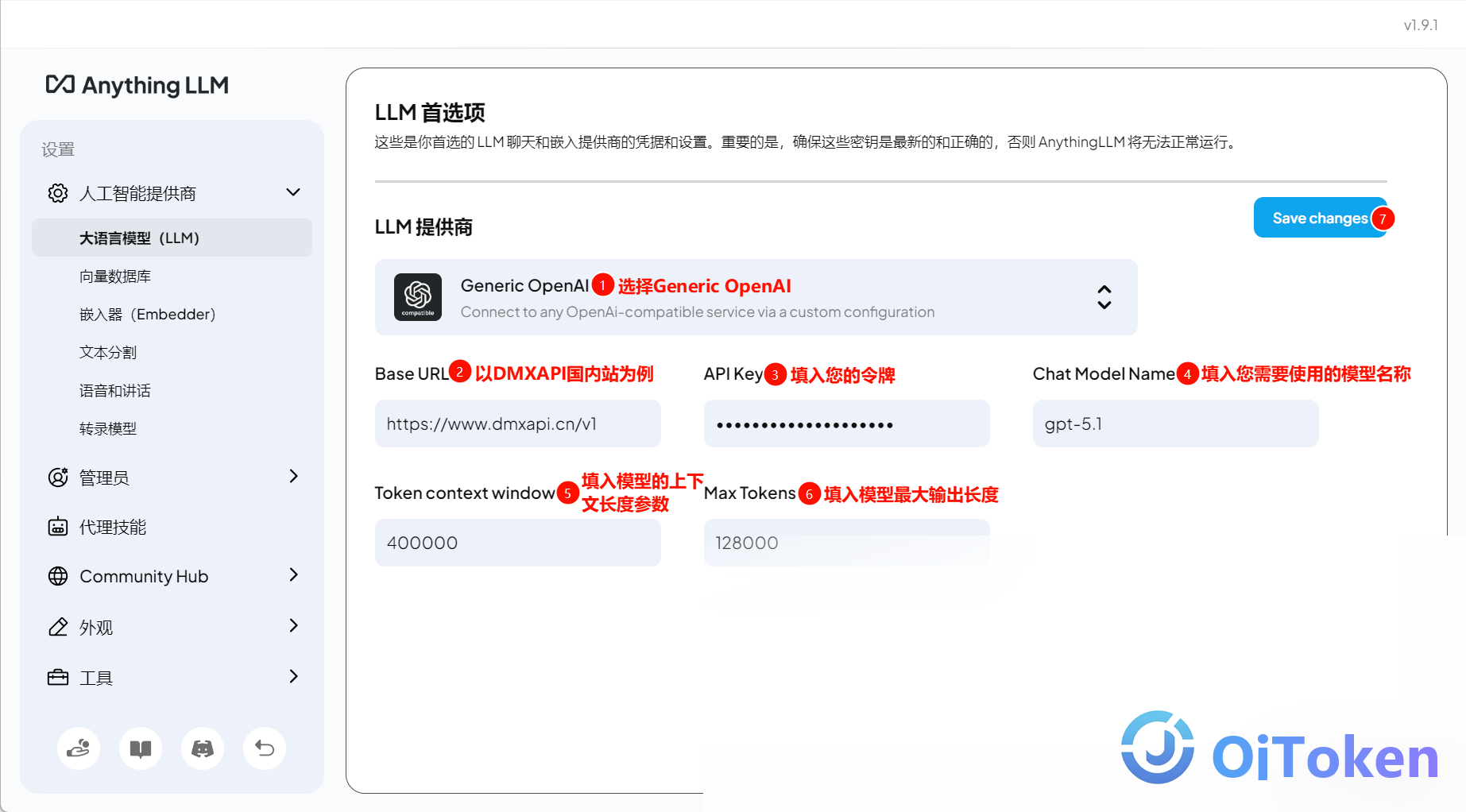Image resolution: width=1466 pixels, height=812 pixels.
Task: Click the Generic OpenAI provider logo
Action: [x=418, y=297]
